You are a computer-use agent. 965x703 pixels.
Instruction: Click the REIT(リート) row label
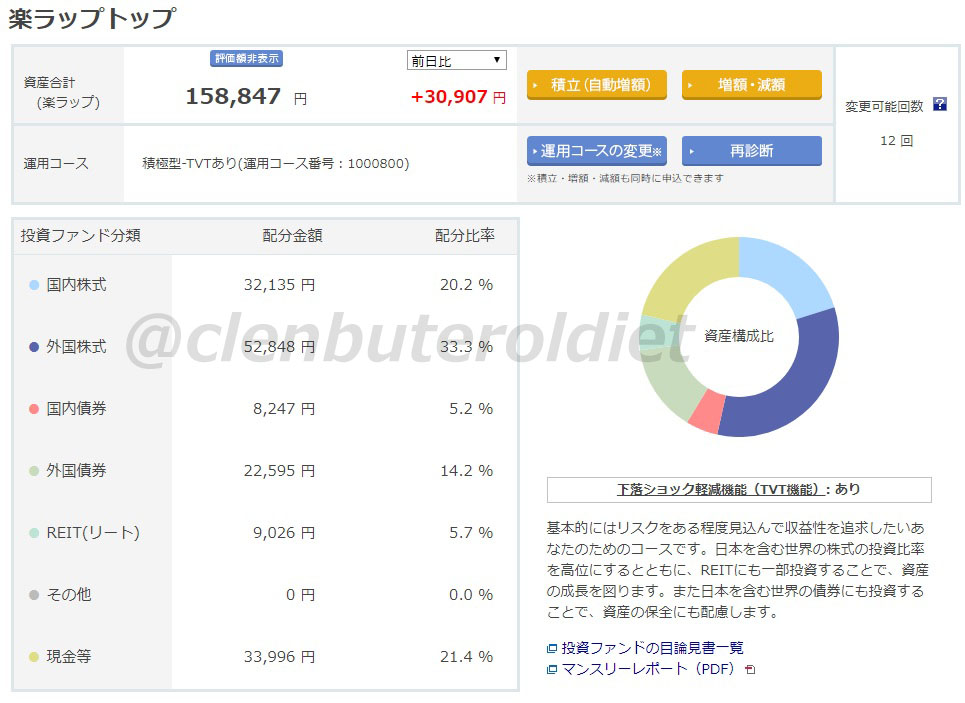point(93,533)
